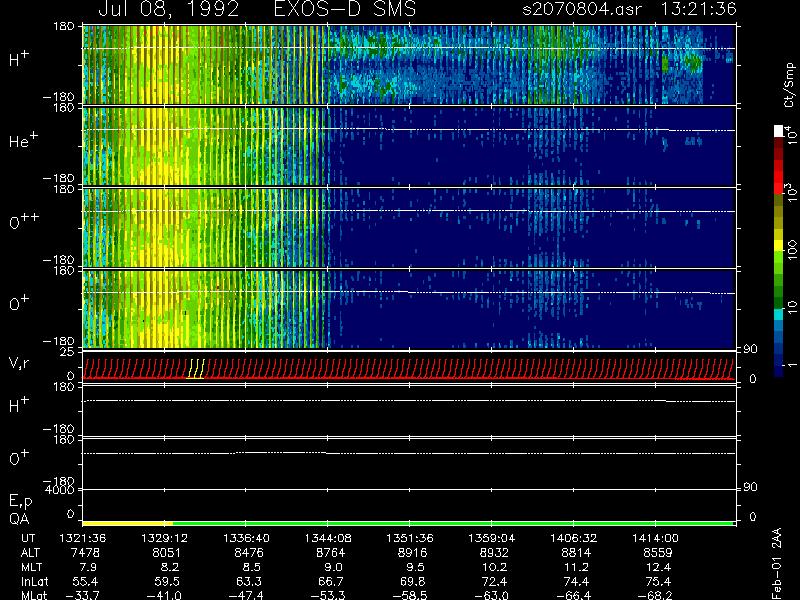
Task: Click the H+ label beside the colored spectrogram
Action: (19, 59)
